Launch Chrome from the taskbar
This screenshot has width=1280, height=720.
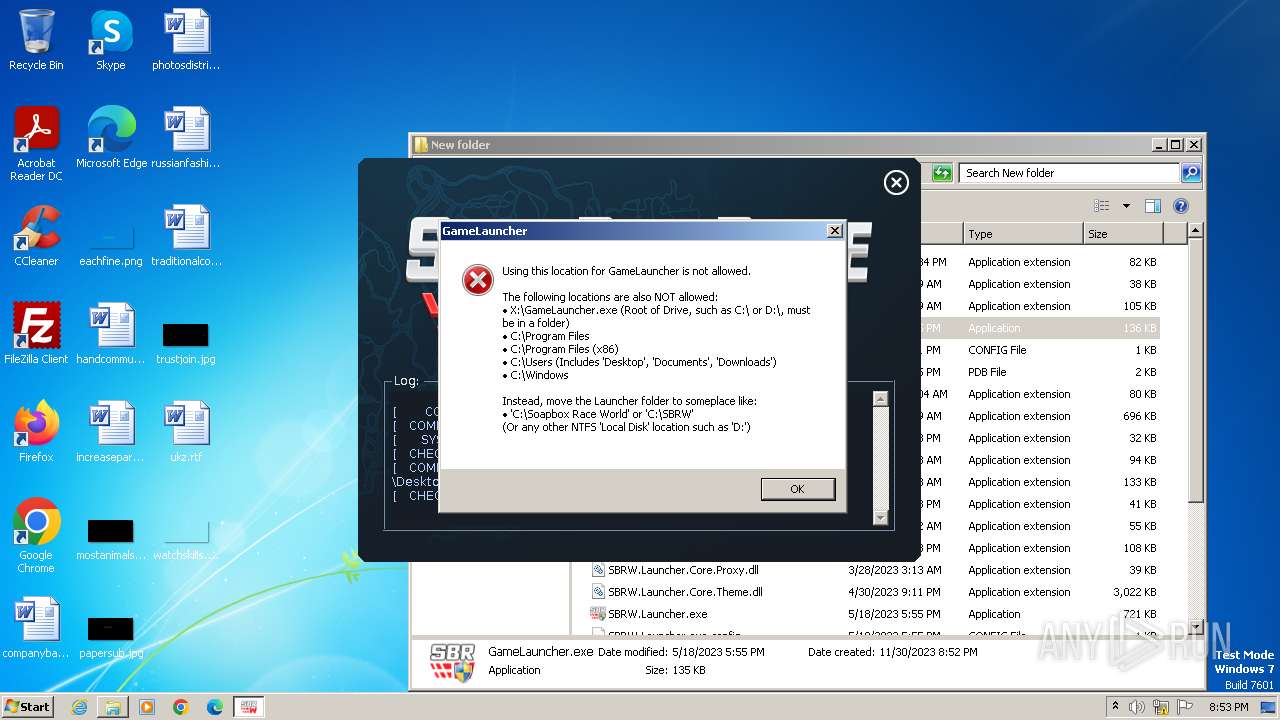coord(181,707)
